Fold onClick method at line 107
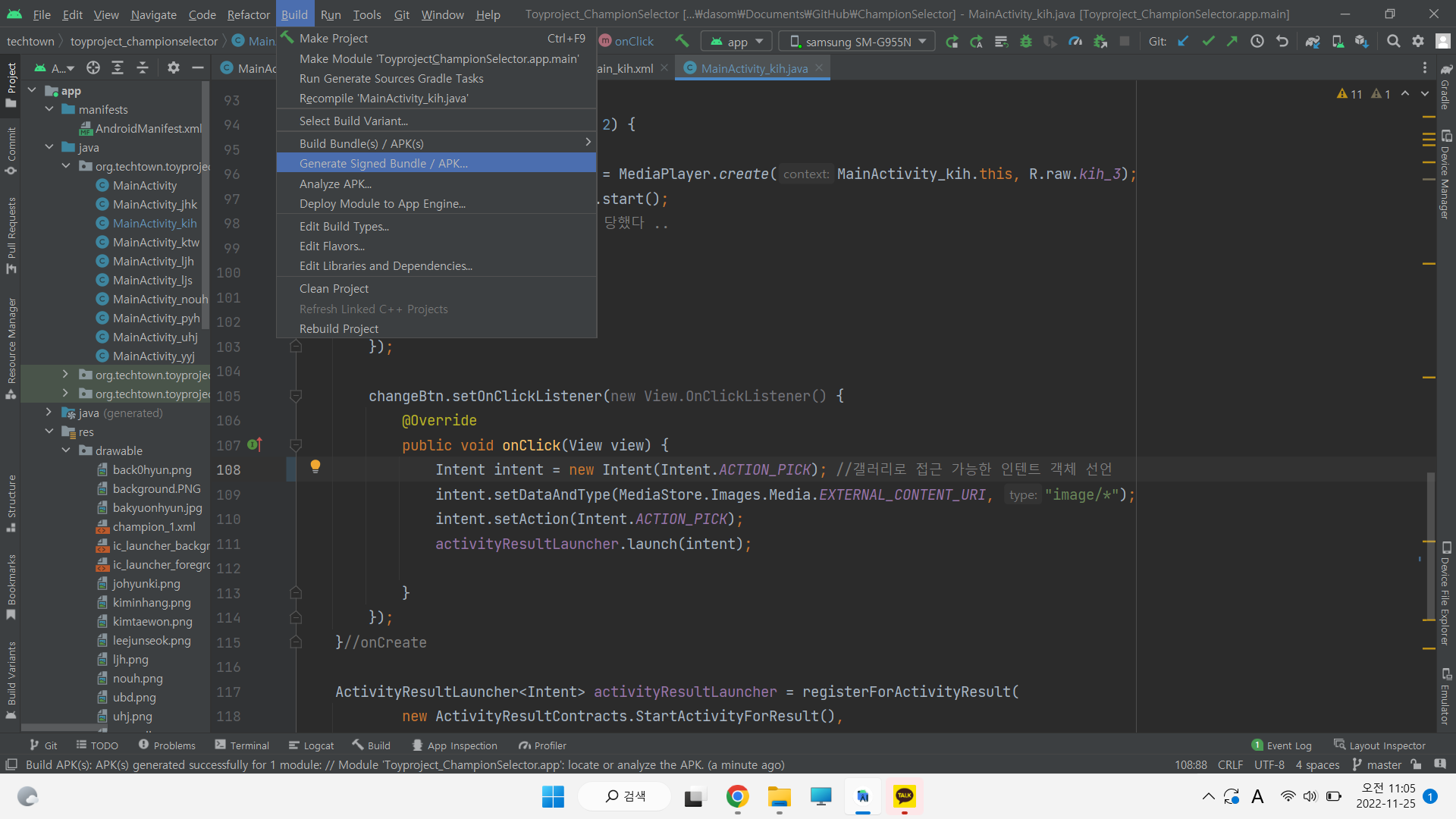This screenshot has height=819, width=1456. click(296, 445)
